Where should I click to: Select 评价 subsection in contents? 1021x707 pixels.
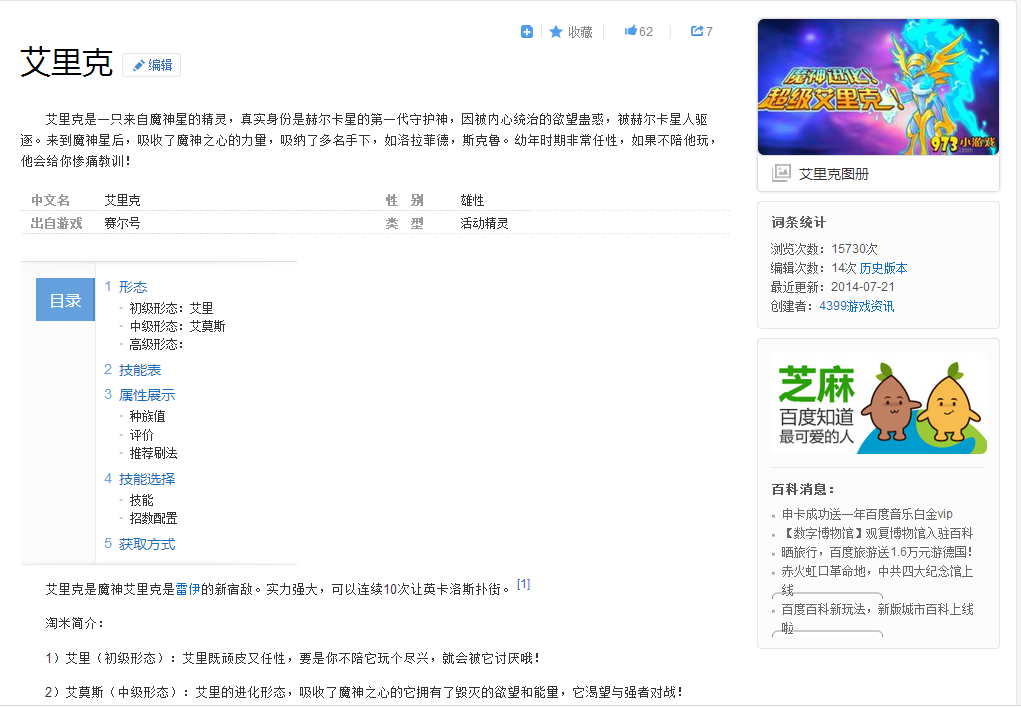coord(141,435)
